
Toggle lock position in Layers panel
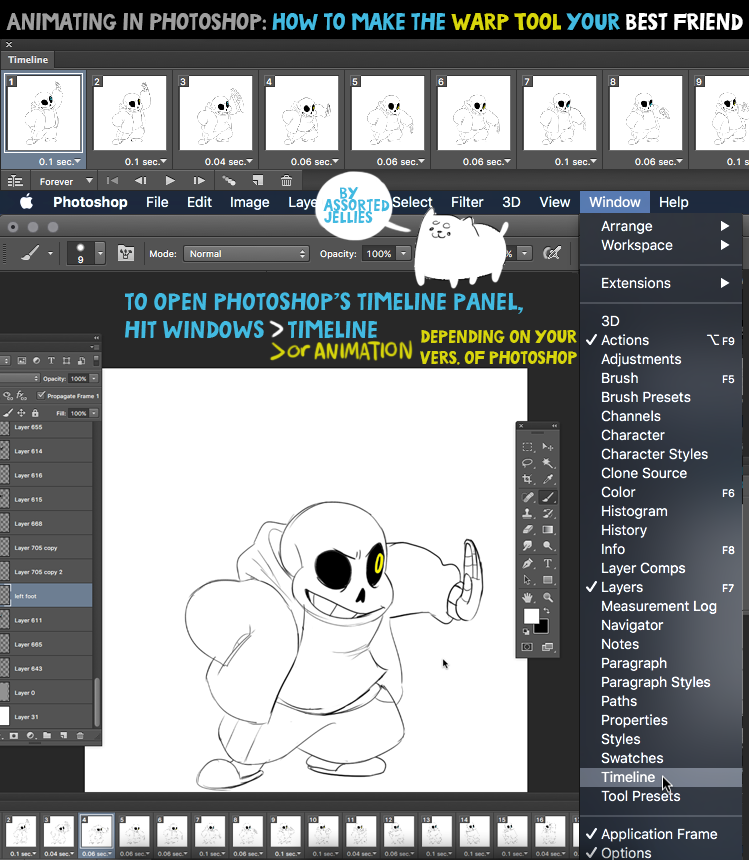tap(21, 413)
